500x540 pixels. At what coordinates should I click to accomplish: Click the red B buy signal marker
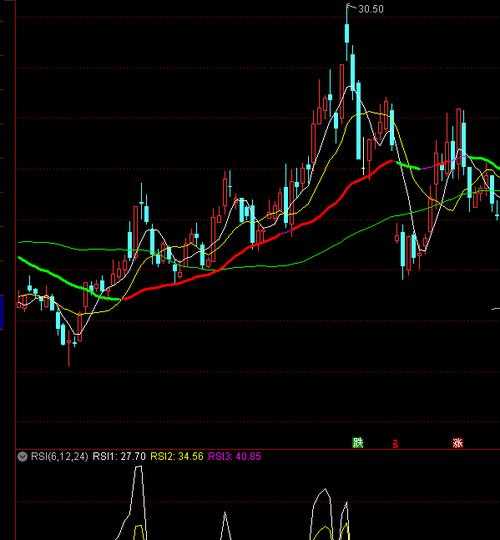click(x=395, y=444)
